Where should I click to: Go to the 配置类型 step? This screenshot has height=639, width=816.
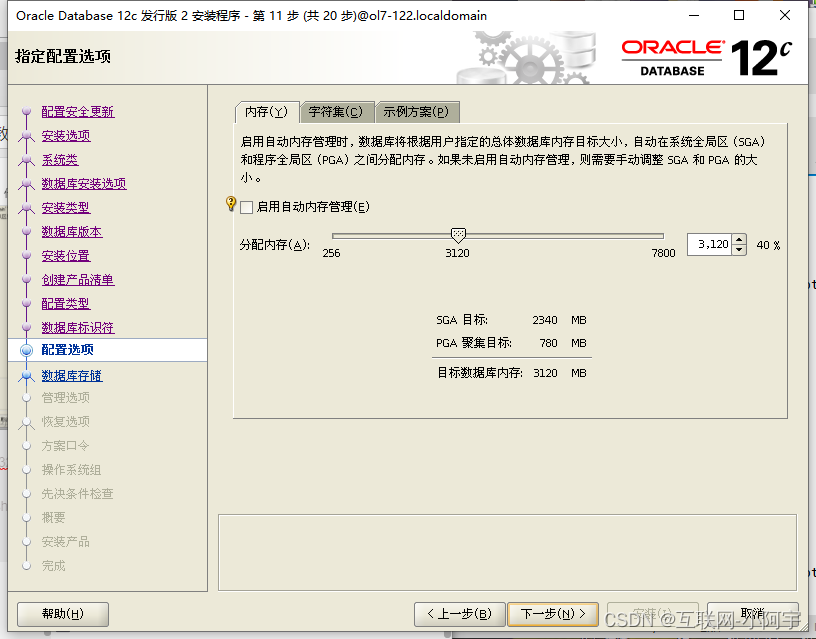click(66, 303)
